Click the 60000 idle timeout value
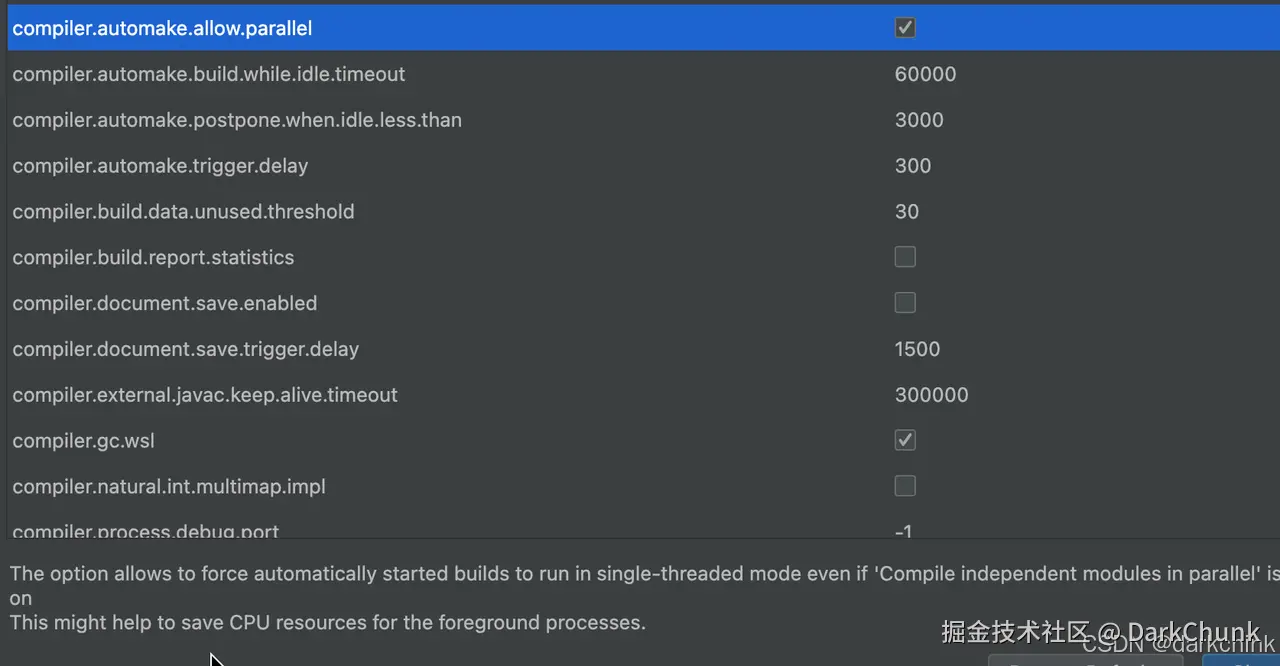1280x666 pixels. click(925, 74)
